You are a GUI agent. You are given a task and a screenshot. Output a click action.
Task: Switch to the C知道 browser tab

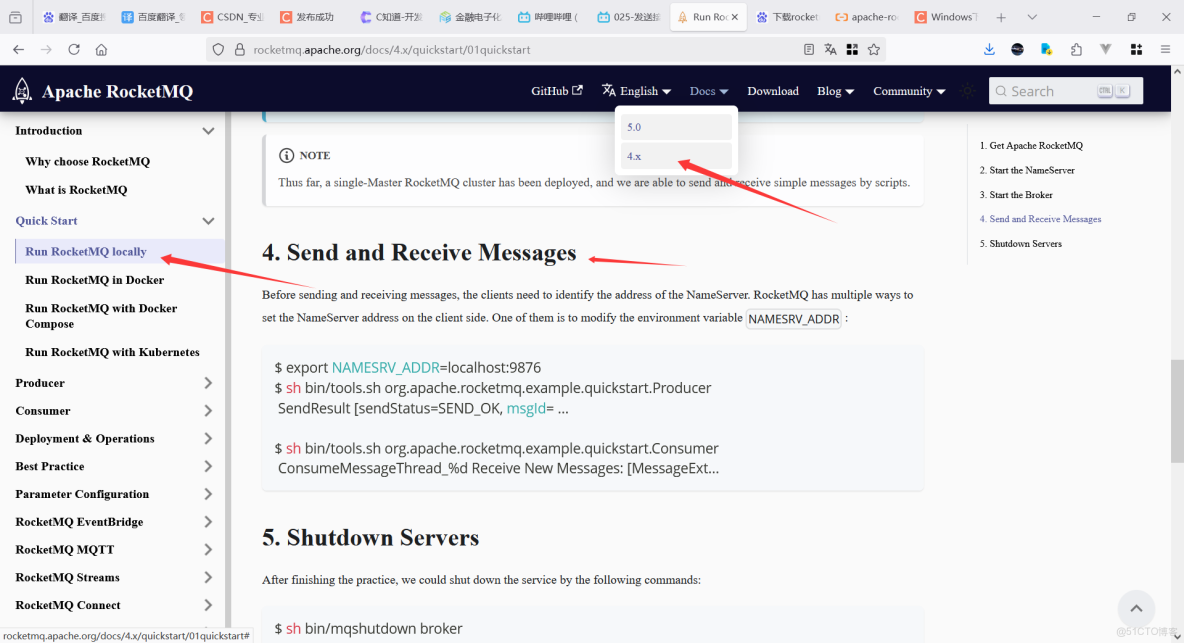[392, 17]
